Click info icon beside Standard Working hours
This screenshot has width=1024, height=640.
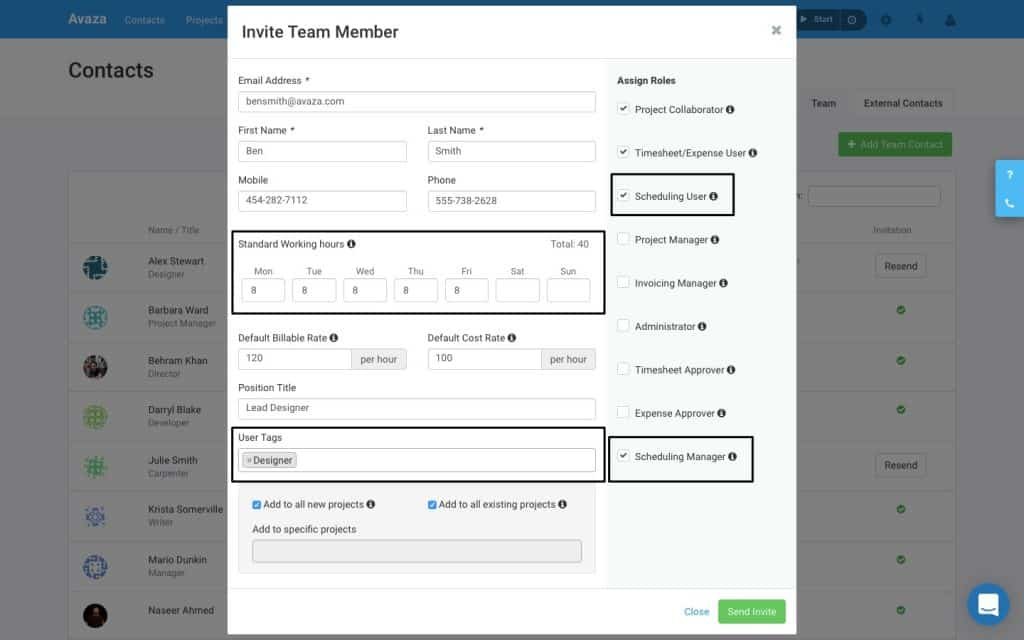point(351,244)
